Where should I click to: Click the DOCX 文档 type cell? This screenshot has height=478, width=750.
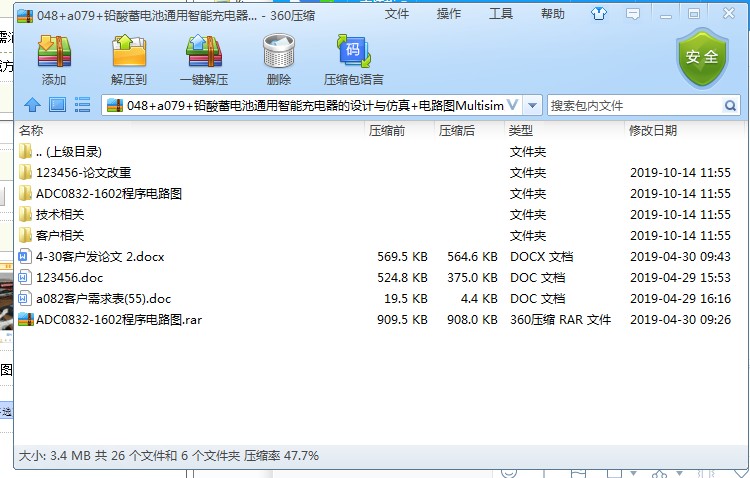tap(541, 257)
